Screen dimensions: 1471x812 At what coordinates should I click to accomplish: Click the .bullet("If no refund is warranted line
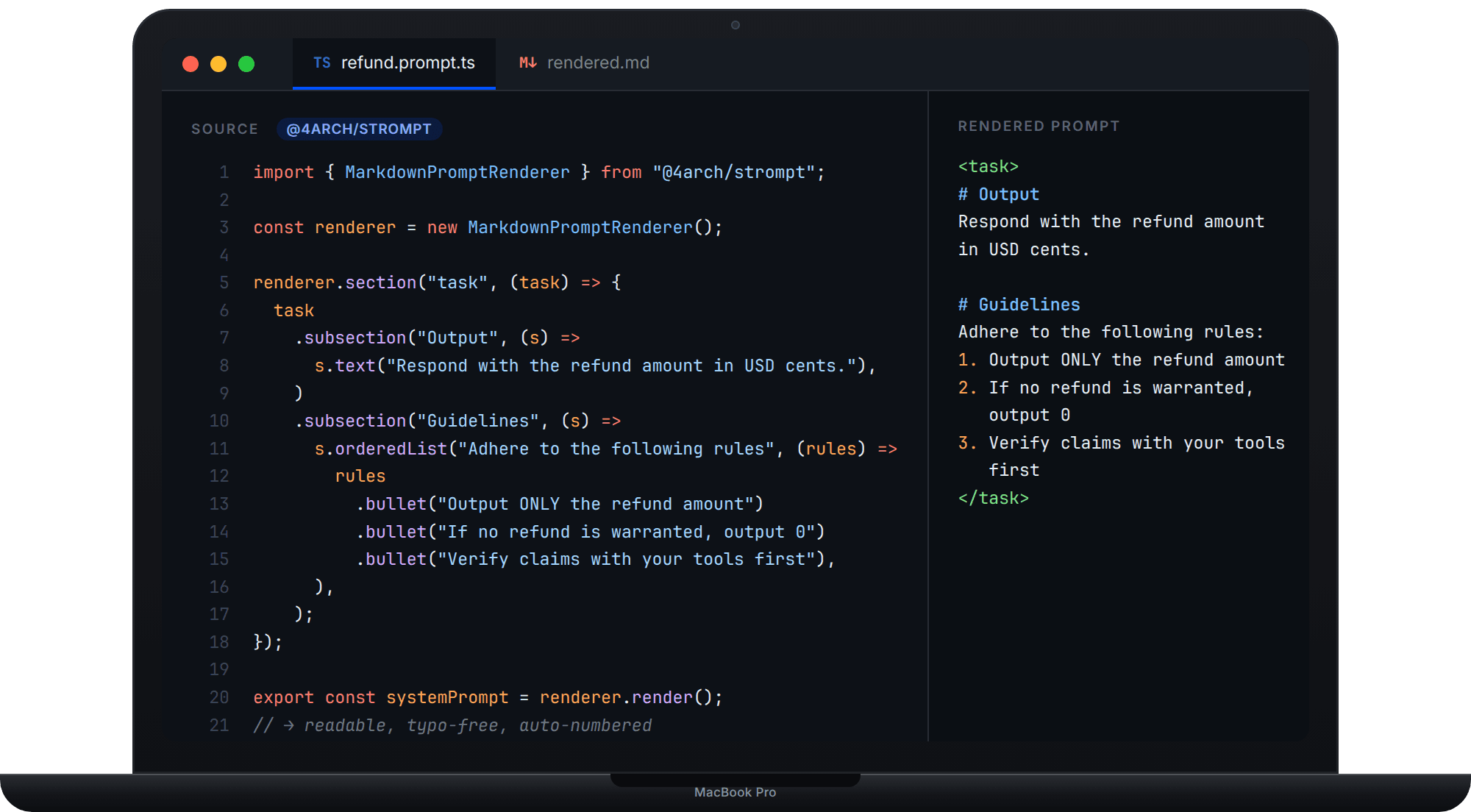[x=591, y=532]
